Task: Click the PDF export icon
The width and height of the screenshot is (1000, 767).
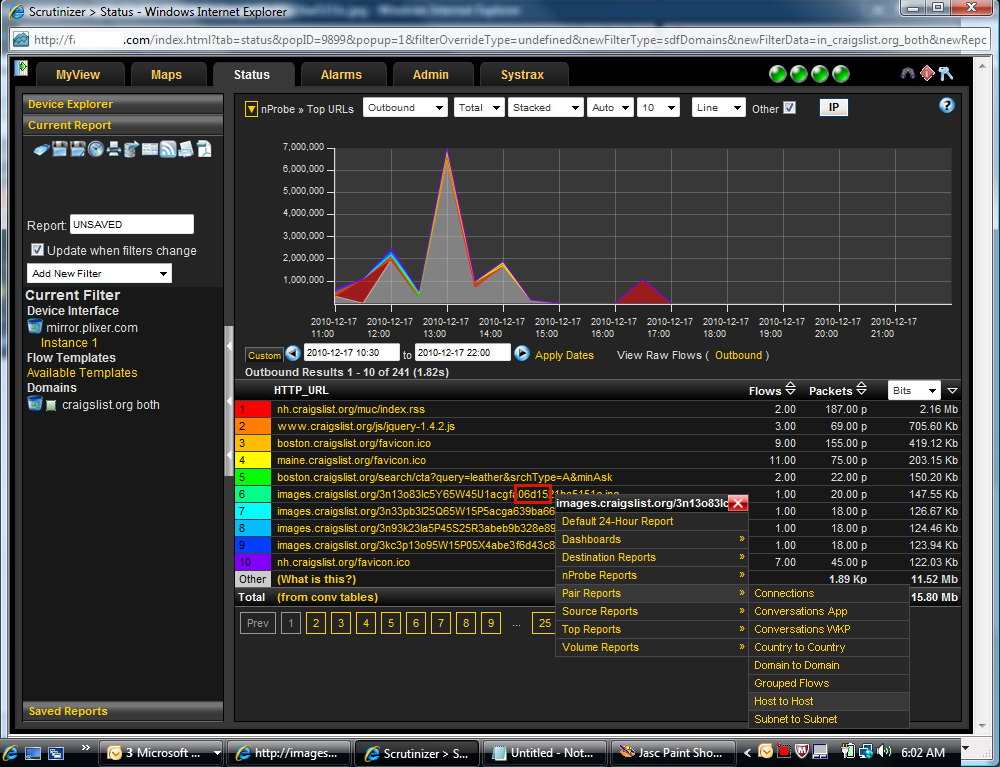Action: tap(204, 149)
